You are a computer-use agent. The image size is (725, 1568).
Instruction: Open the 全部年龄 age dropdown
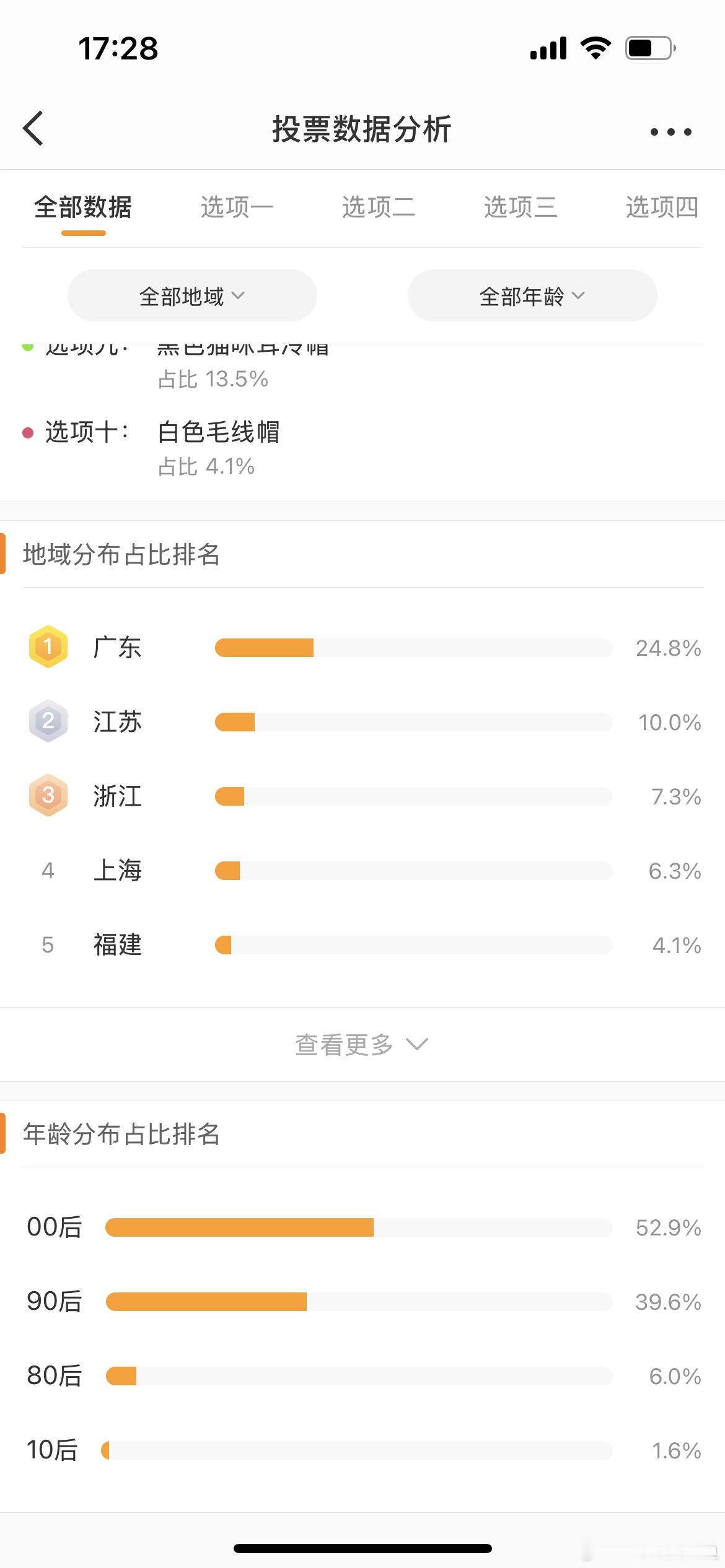click(532, 296)
